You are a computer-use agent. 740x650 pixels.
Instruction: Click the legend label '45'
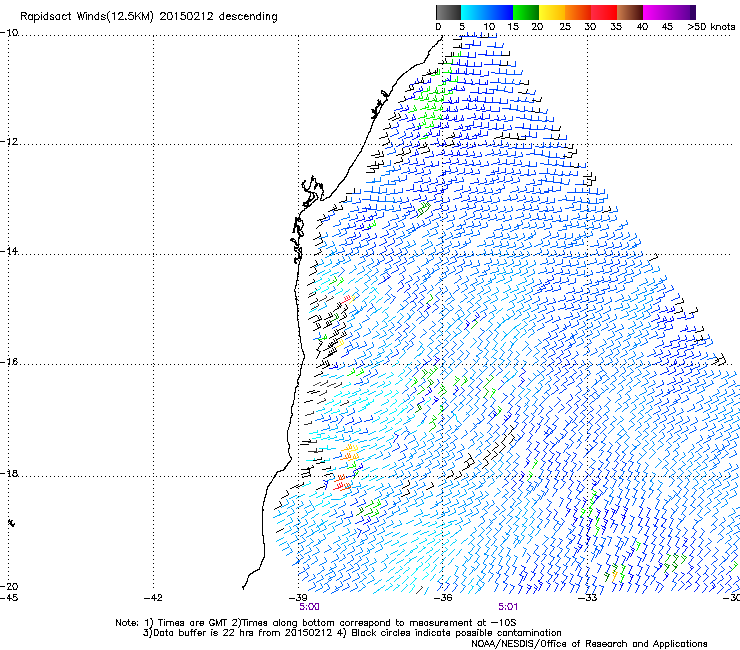[667, 27]
